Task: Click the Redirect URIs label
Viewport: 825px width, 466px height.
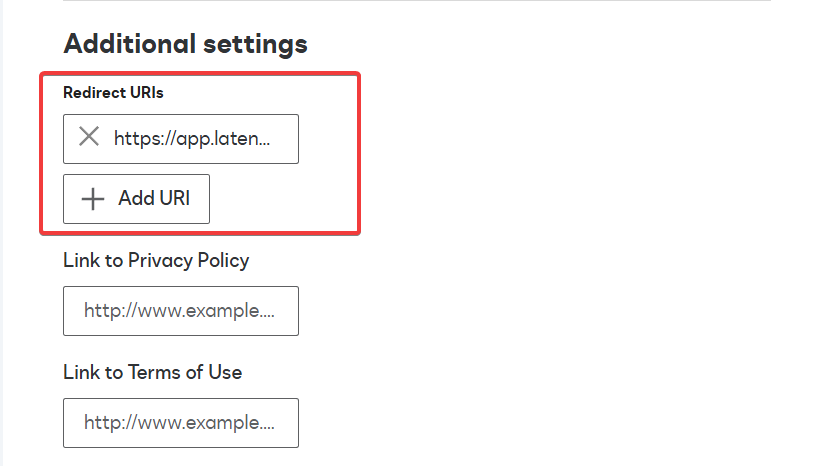Action: pos(113,93)
